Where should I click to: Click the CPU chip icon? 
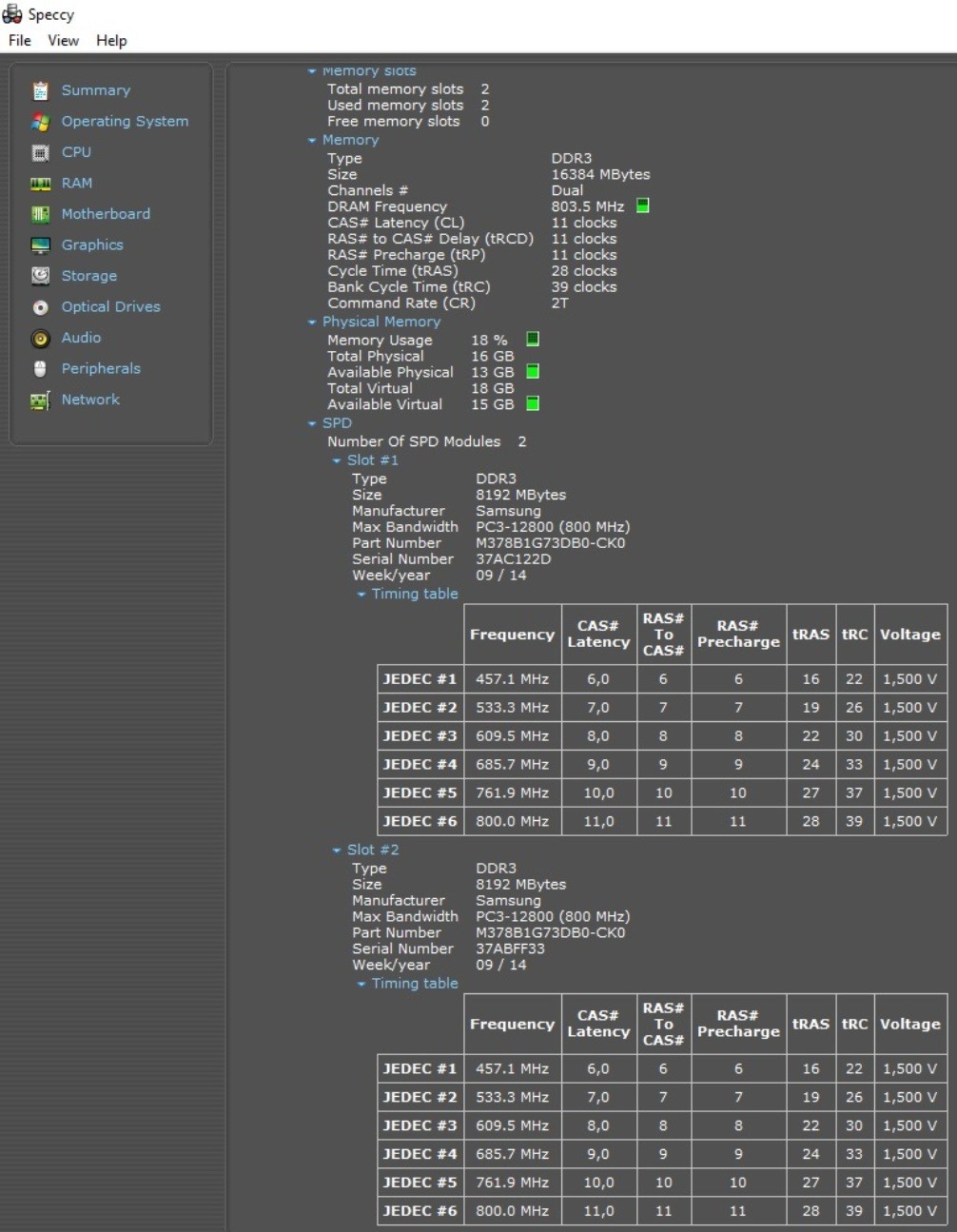[x=40, y=152]
